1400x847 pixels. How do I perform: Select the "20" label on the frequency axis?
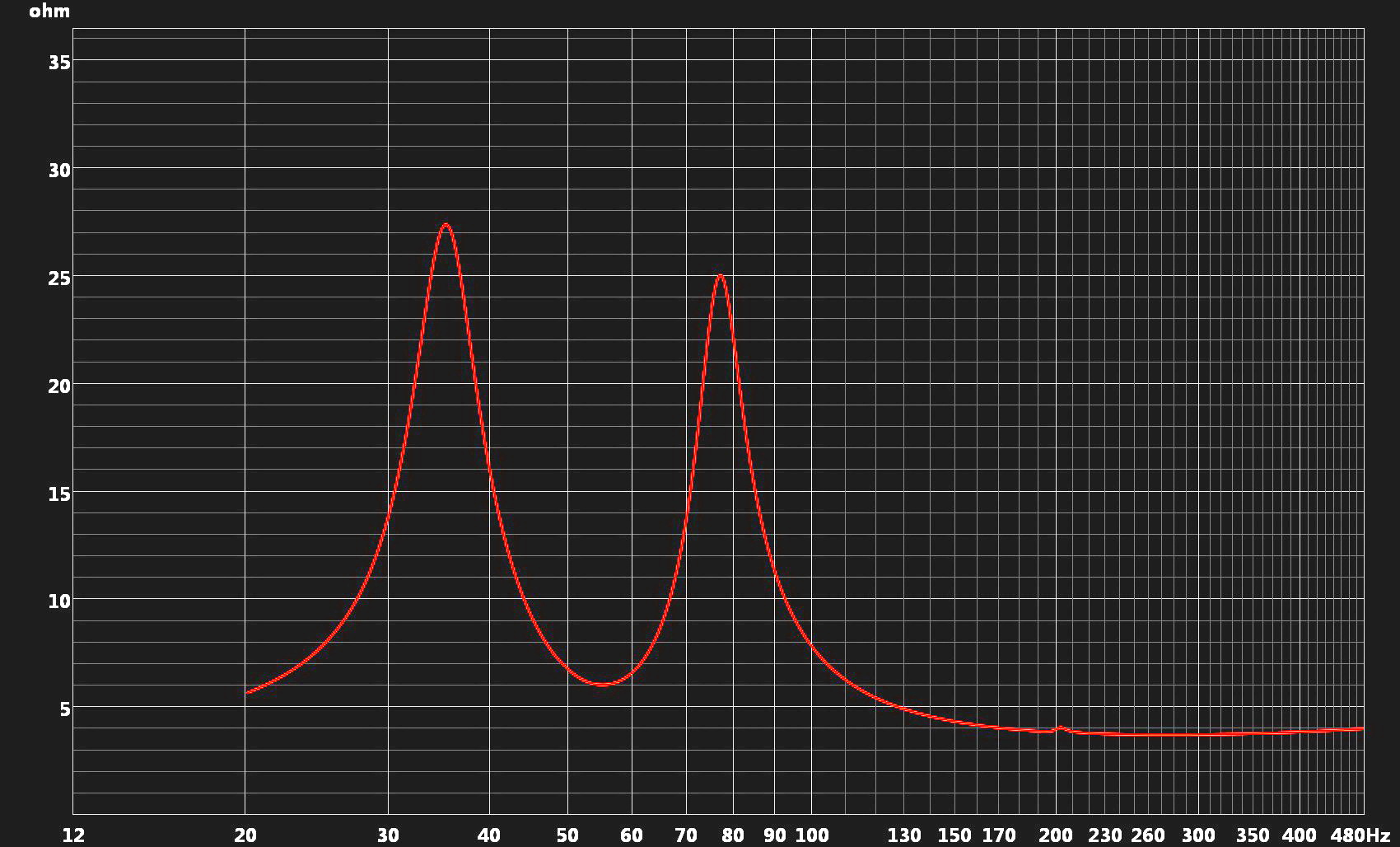(245, 835)
